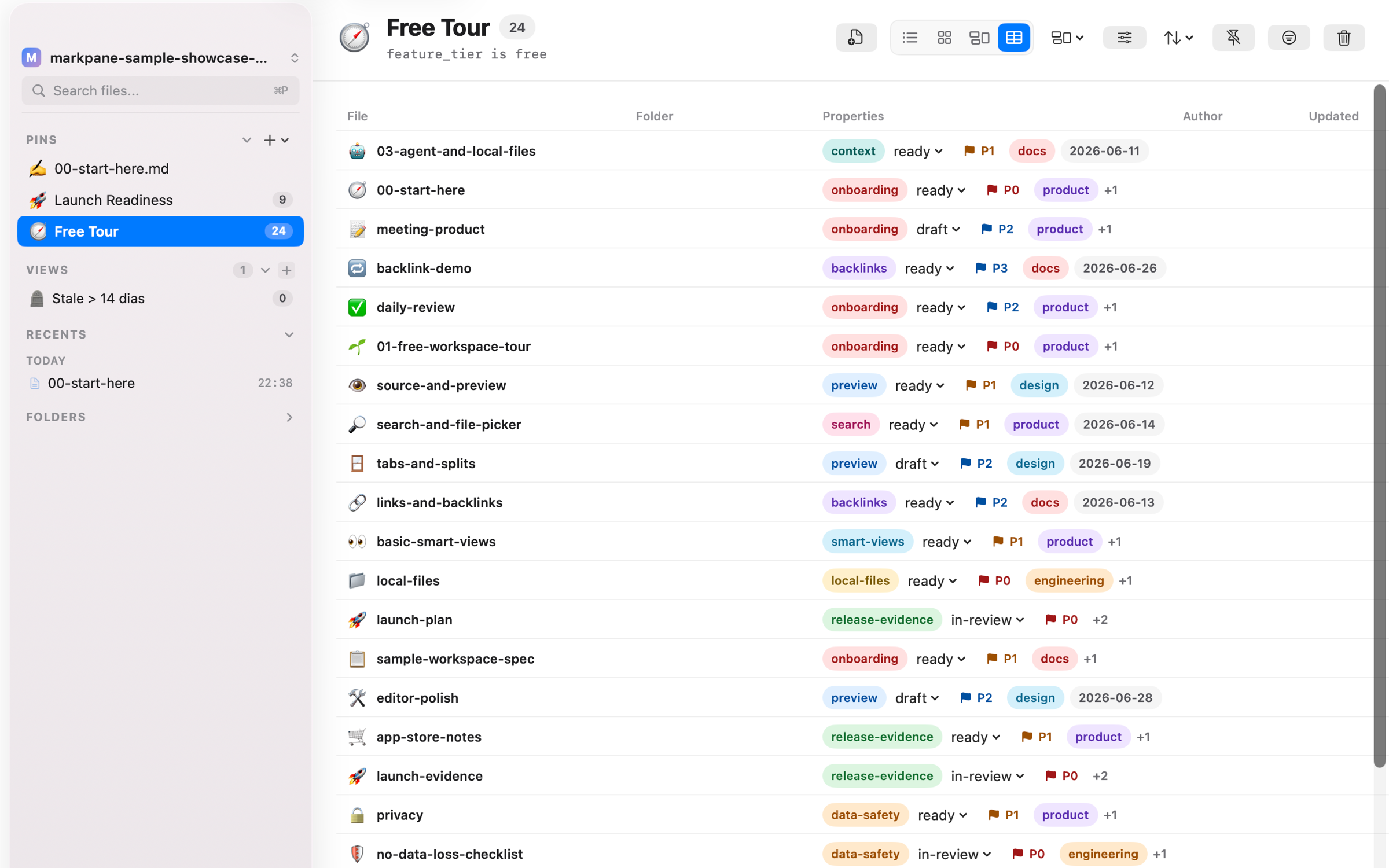The image size is (1389, 868).
Task: Click the padlock icon of privacy
Action: (x=357, y=815)
